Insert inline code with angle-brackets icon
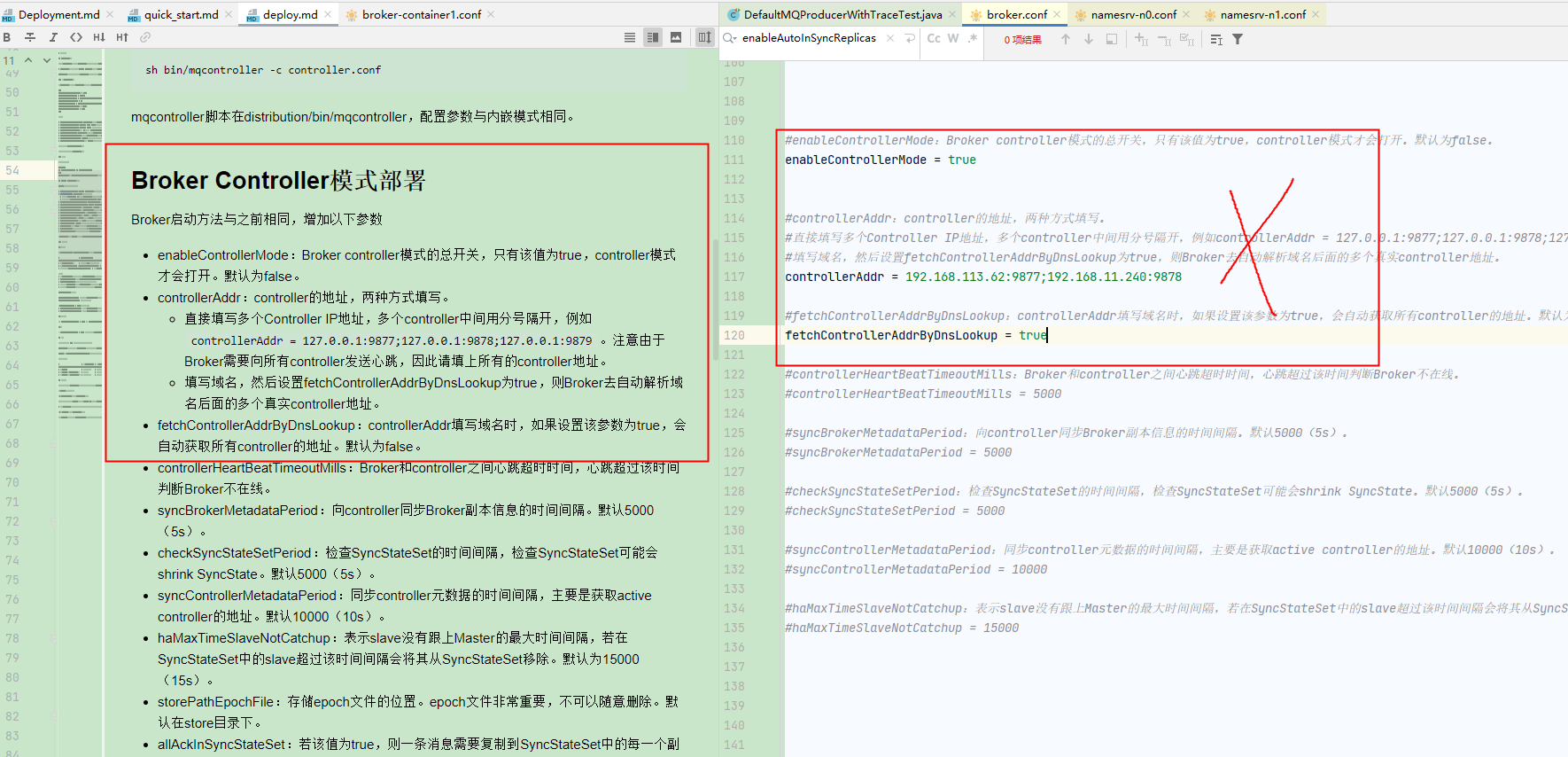Image resolution: width=1568 pixels, height=757 pixels. pos(76,37)
